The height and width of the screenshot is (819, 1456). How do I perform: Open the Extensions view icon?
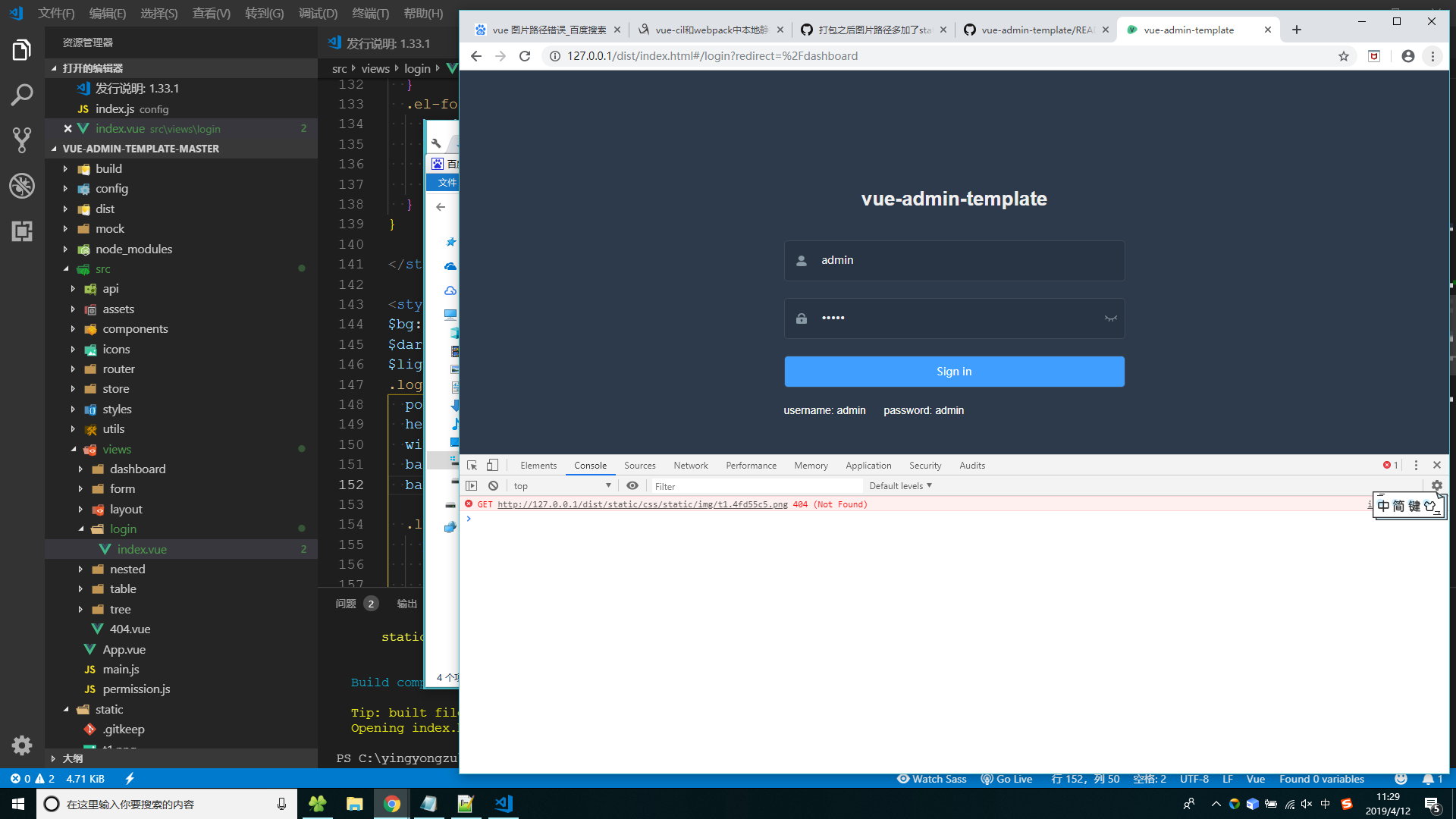click(x=22, y=231)
